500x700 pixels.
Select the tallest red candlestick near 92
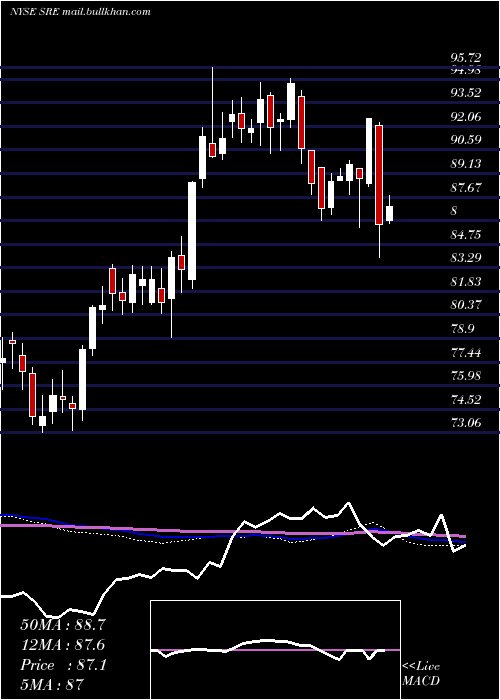[379, 175]
